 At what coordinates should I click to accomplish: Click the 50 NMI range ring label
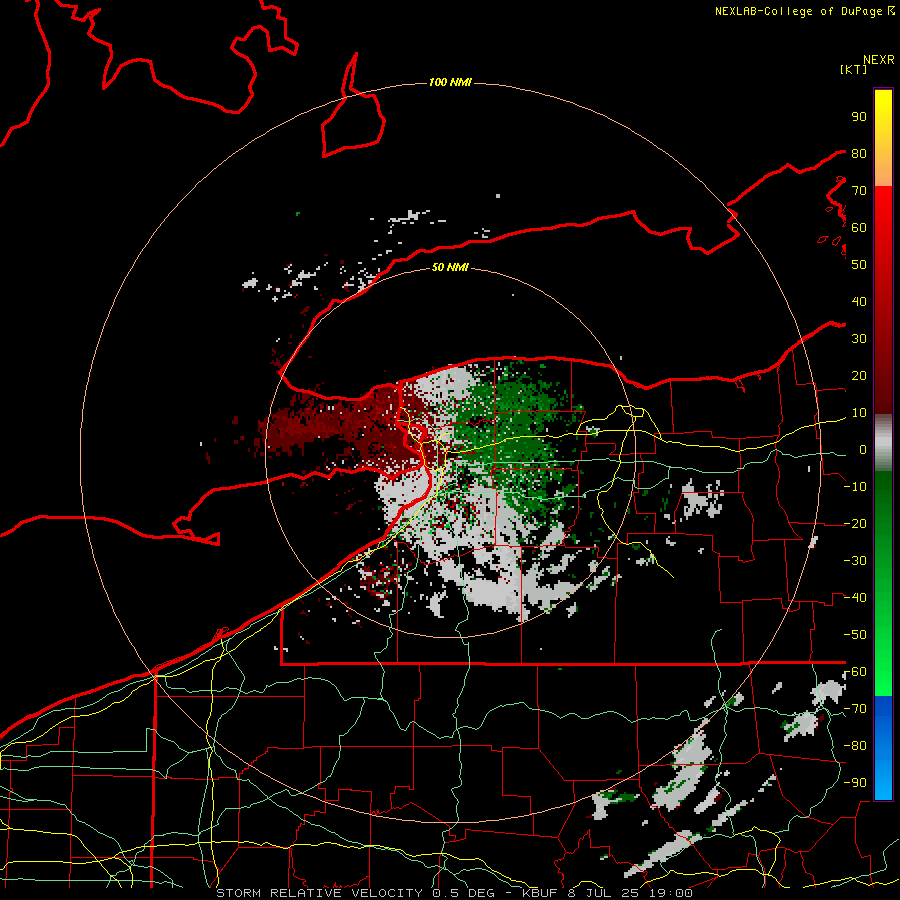tap(450, 267)
